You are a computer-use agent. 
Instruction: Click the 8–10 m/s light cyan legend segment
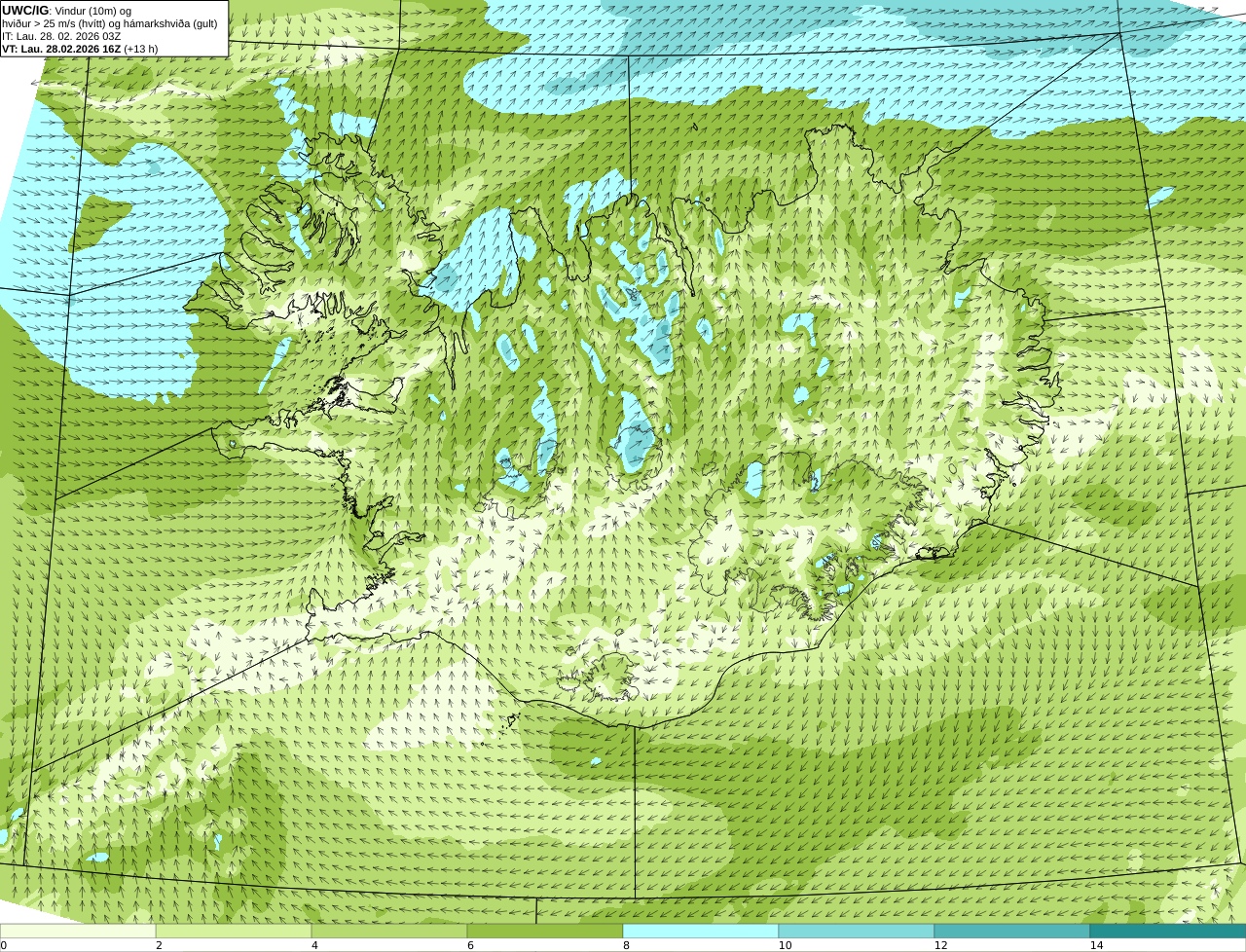pyautogui.click(x=701, y=931)
